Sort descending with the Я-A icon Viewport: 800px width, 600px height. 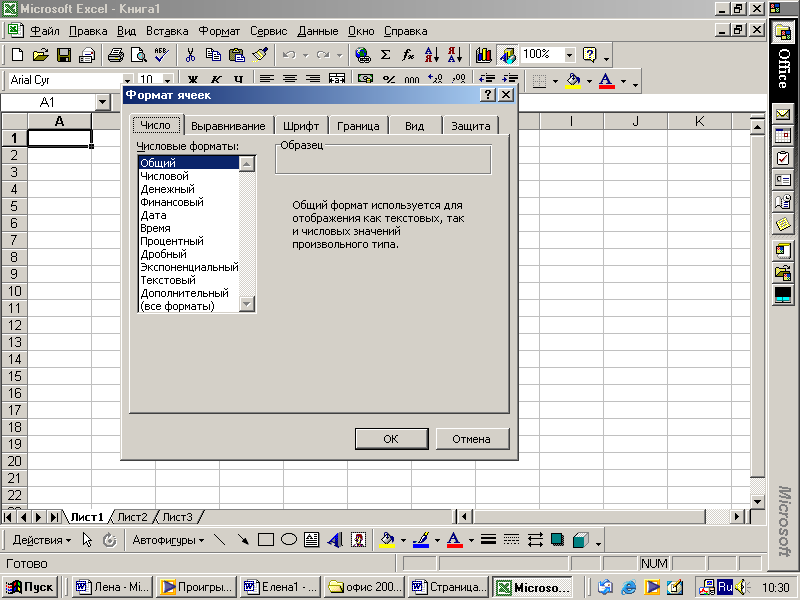455,55
